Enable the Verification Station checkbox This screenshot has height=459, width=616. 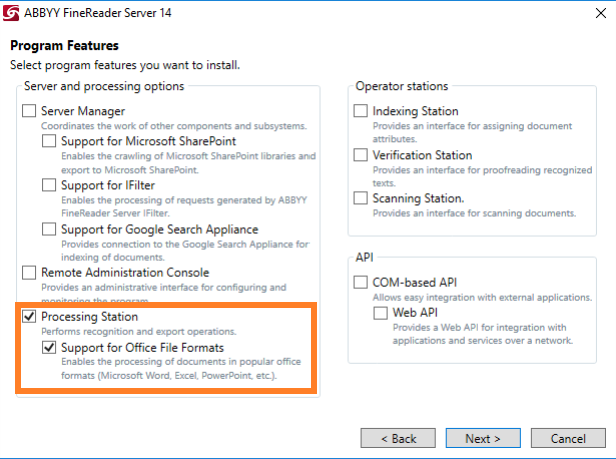point(361,155)
